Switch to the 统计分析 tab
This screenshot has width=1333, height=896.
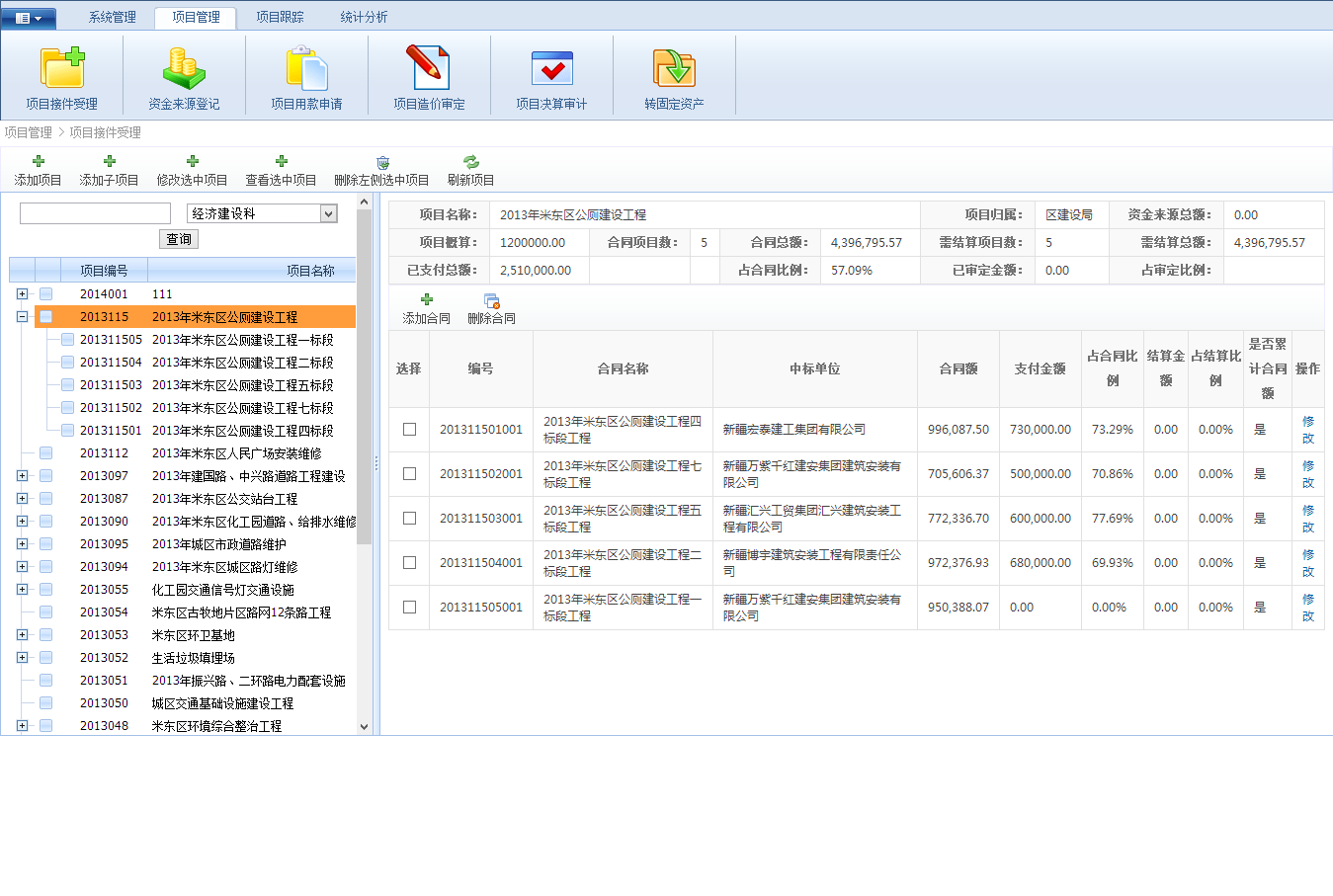tap(364, 17)
